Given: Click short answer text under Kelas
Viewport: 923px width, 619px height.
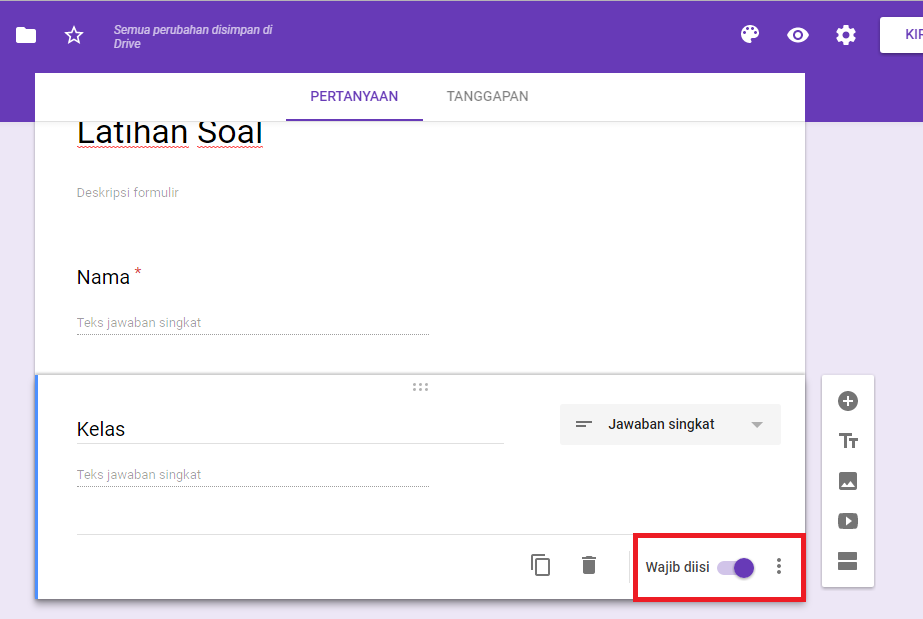Looking at the screenshot, I should [253, 474].
